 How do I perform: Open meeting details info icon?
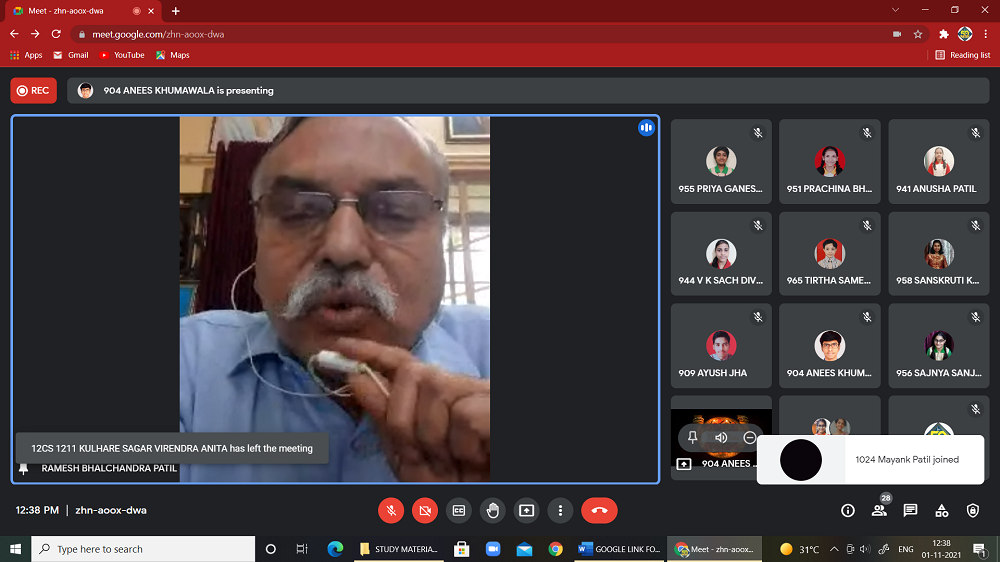tap(848, 510)
